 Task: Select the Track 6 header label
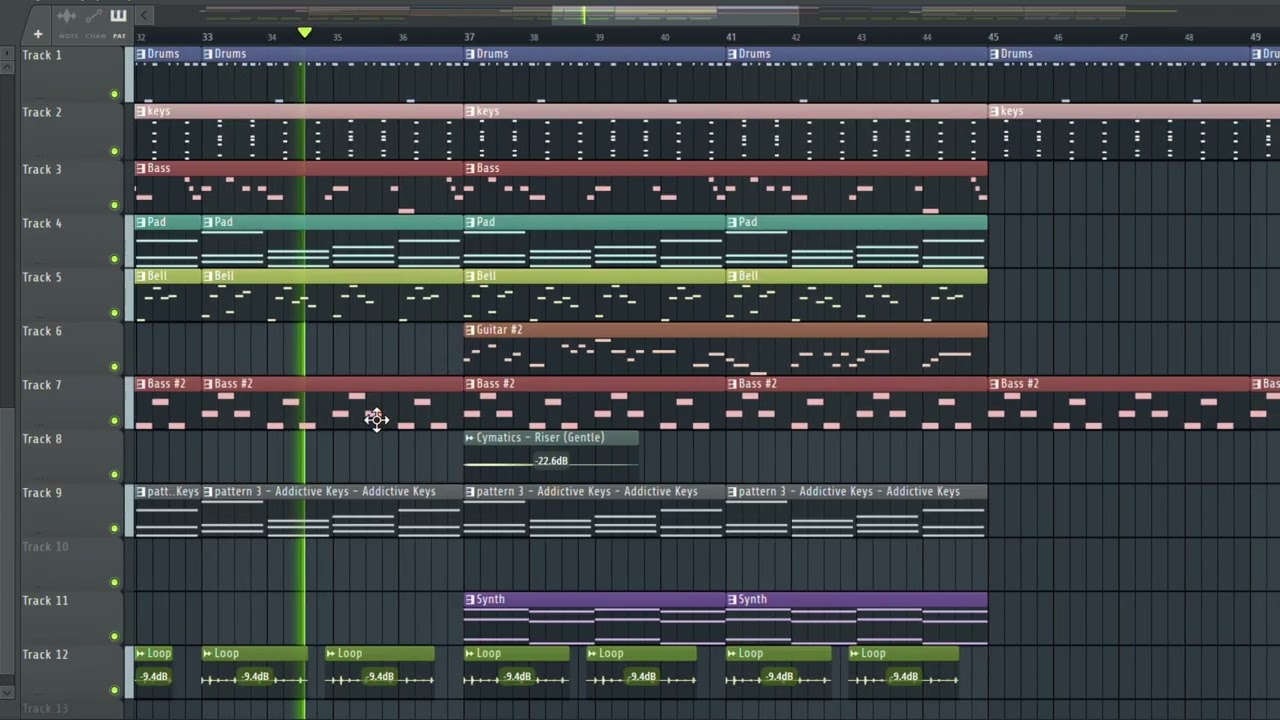tap(42, 331)
